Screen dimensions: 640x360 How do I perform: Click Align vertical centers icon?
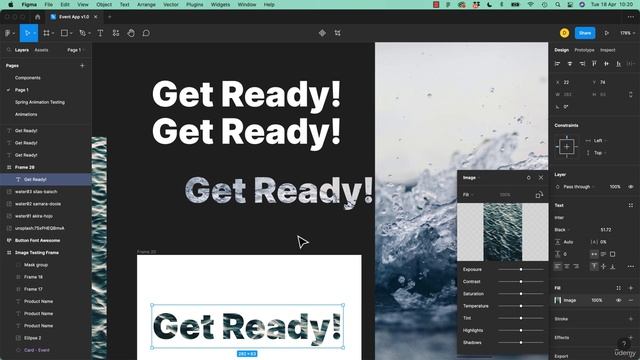tap(607, 64)
